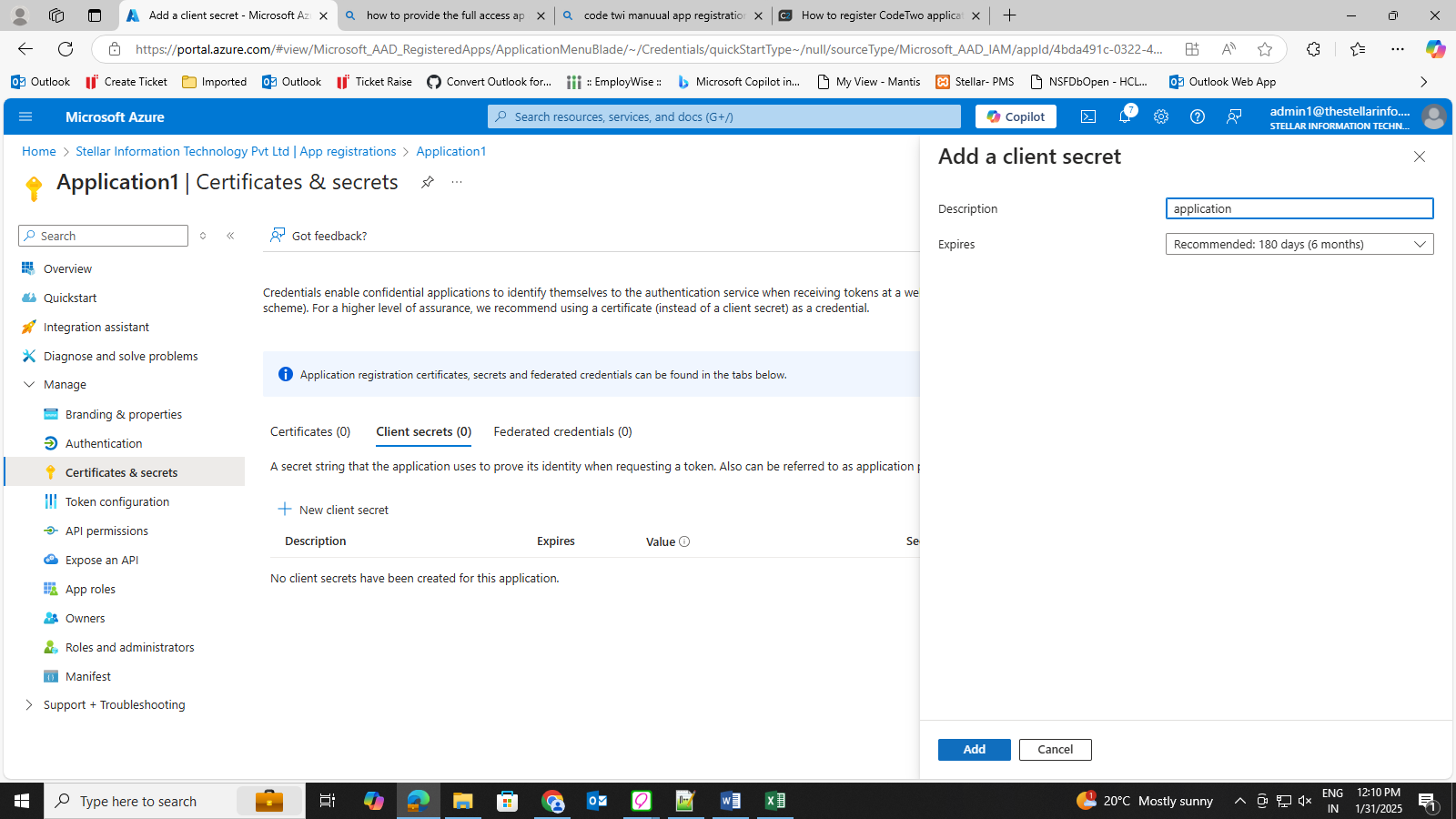This screenshot has height=819, width=1456.
Task: Switch to the Certificates (0) tab
Action: (x=310, y=431)
